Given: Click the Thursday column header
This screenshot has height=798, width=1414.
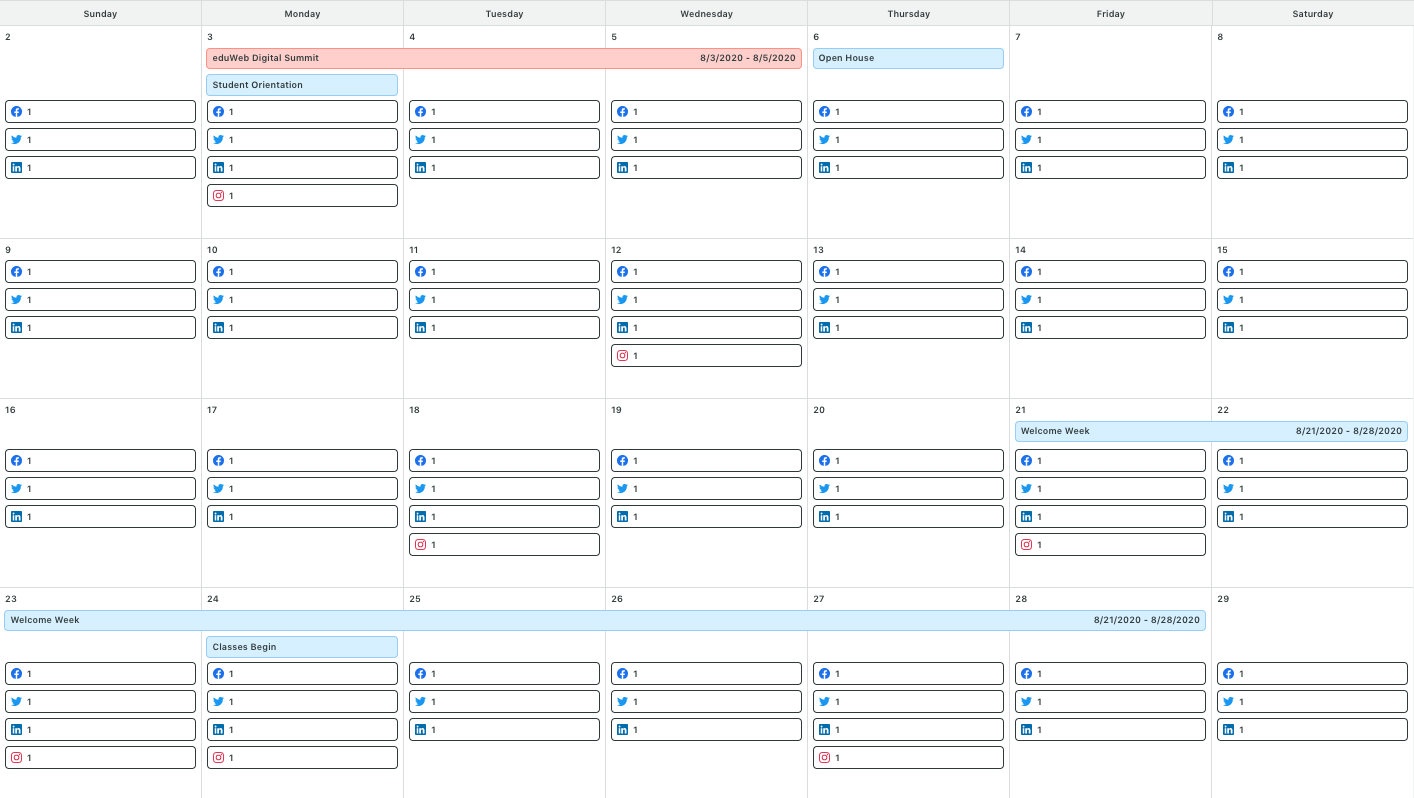Looking at the screenshot, I should click(x=908, y=14).
